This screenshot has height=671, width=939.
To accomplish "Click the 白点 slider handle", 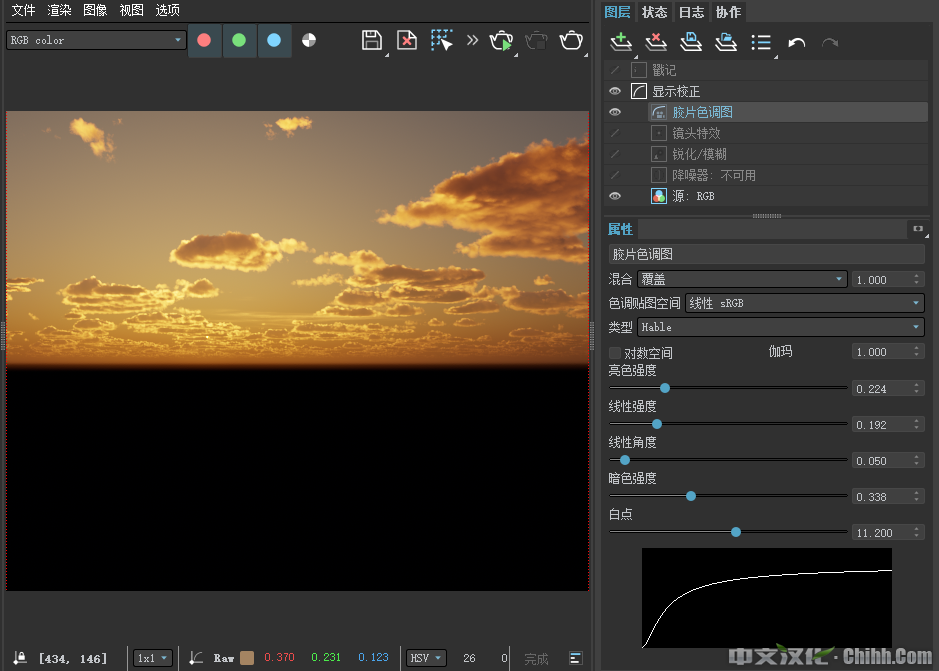I will click(736, 532).
